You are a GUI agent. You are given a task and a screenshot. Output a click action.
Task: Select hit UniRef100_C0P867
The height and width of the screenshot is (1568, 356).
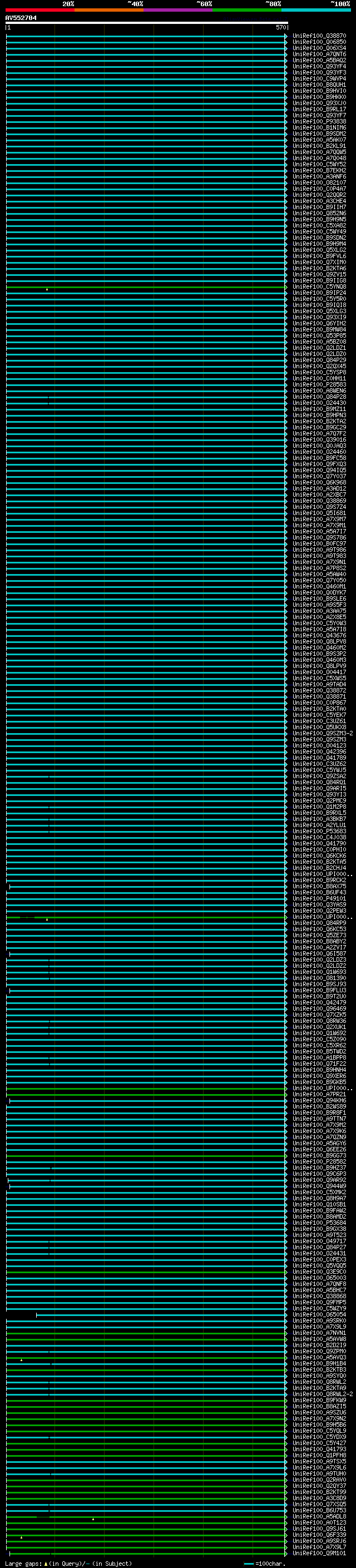319,703
